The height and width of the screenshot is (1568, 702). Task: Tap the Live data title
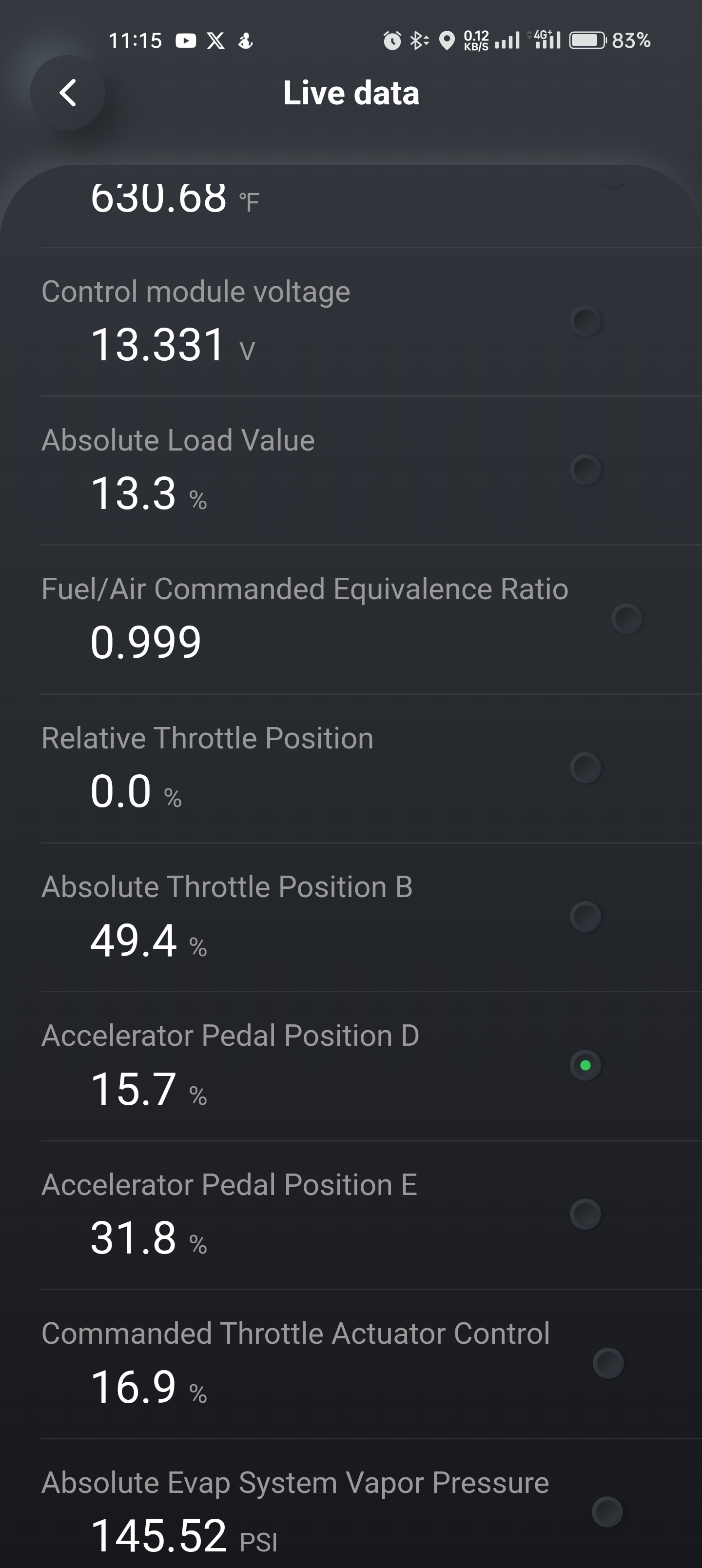click(x=351, y=93)
